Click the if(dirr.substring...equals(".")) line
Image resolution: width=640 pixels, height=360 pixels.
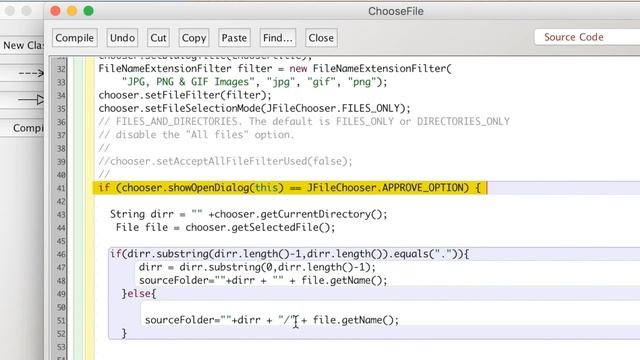pyautogui.click(x=289, y=254)
